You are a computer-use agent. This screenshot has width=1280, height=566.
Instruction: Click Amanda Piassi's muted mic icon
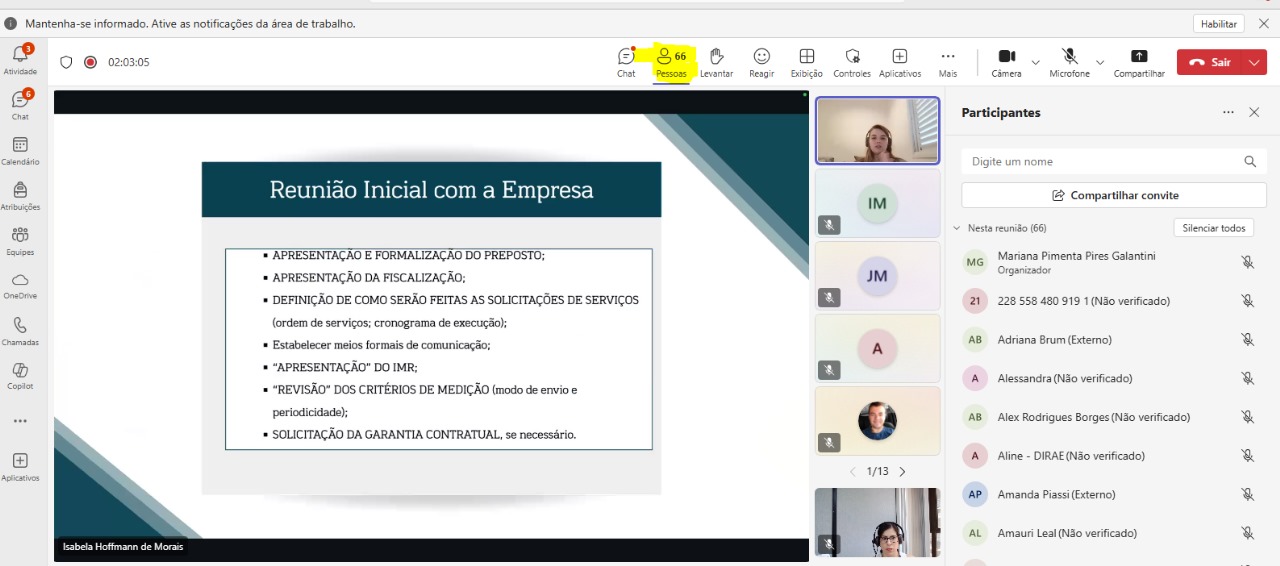tap(1248, 494)
